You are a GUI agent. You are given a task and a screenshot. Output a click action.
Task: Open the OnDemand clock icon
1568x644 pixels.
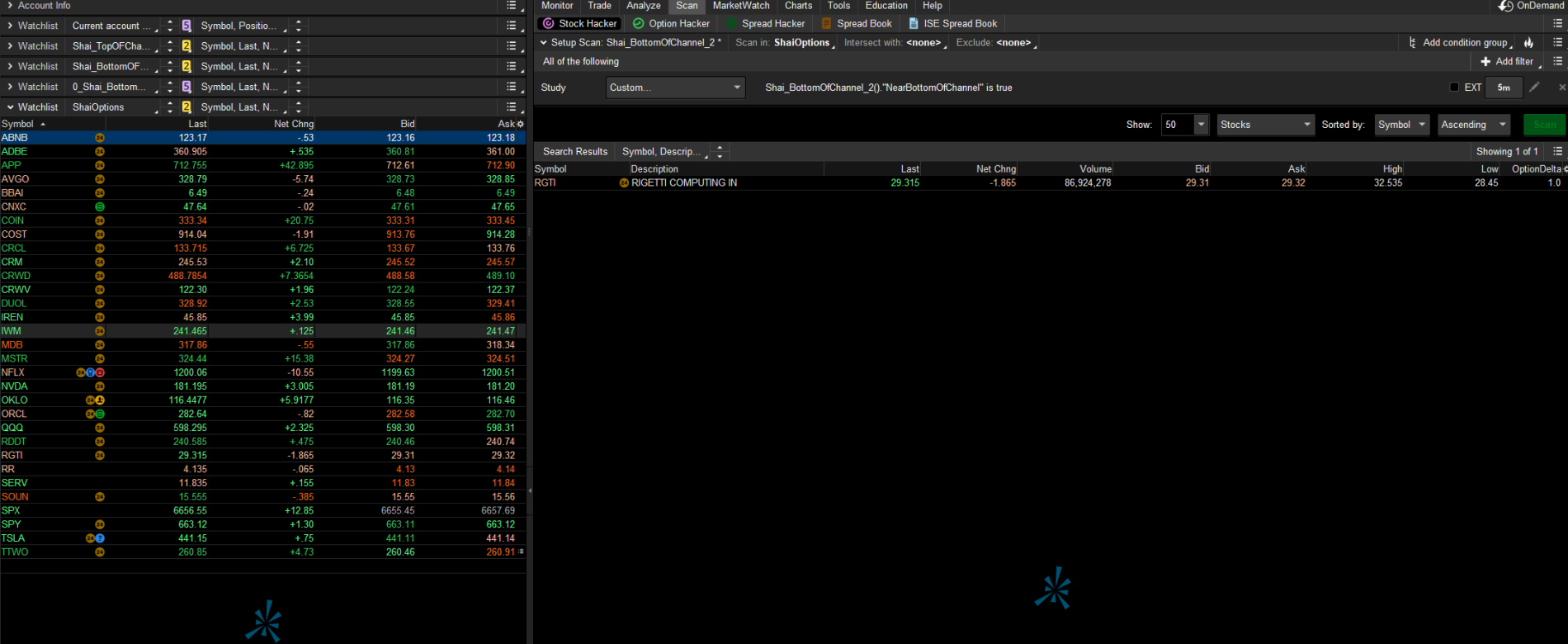point(1506,6)
